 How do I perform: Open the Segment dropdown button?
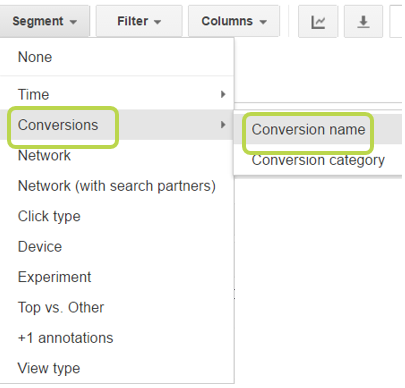44,21
